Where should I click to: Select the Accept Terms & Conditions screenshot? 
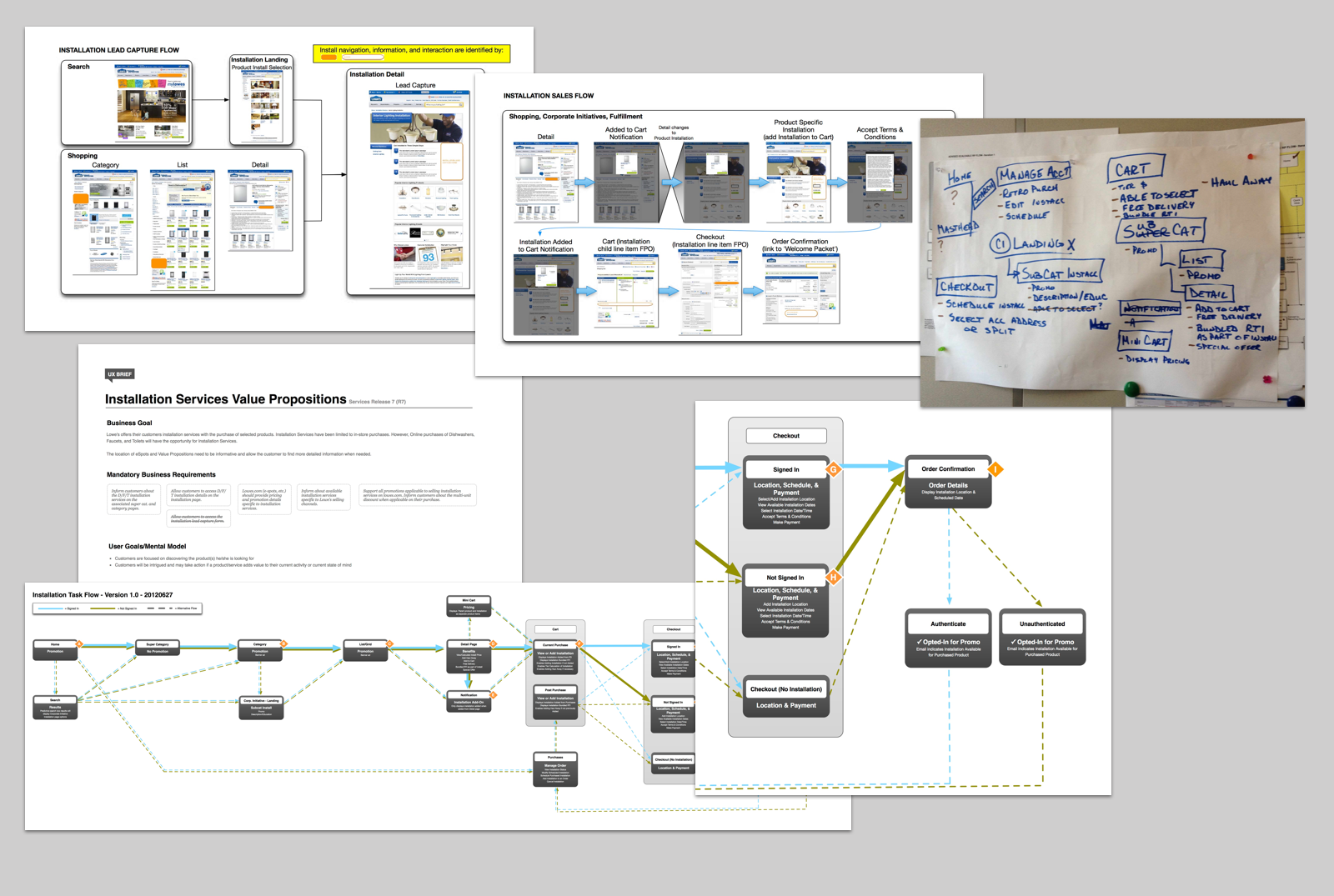click(879, 182)
